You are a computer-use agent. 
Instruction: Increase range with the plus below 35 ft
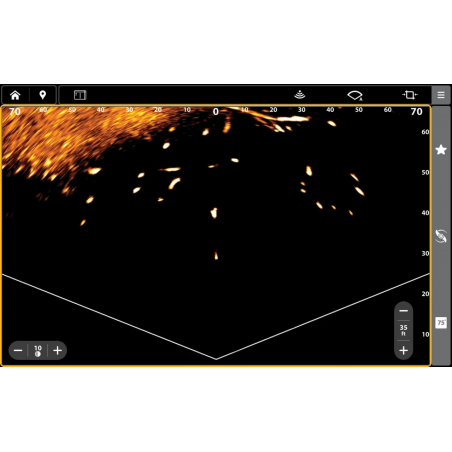coord(403,350)
